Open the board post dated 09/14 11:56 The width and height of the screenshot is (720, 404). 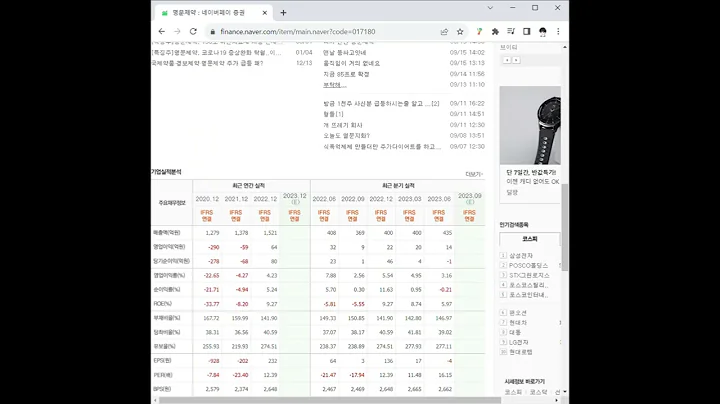[346, 74]
